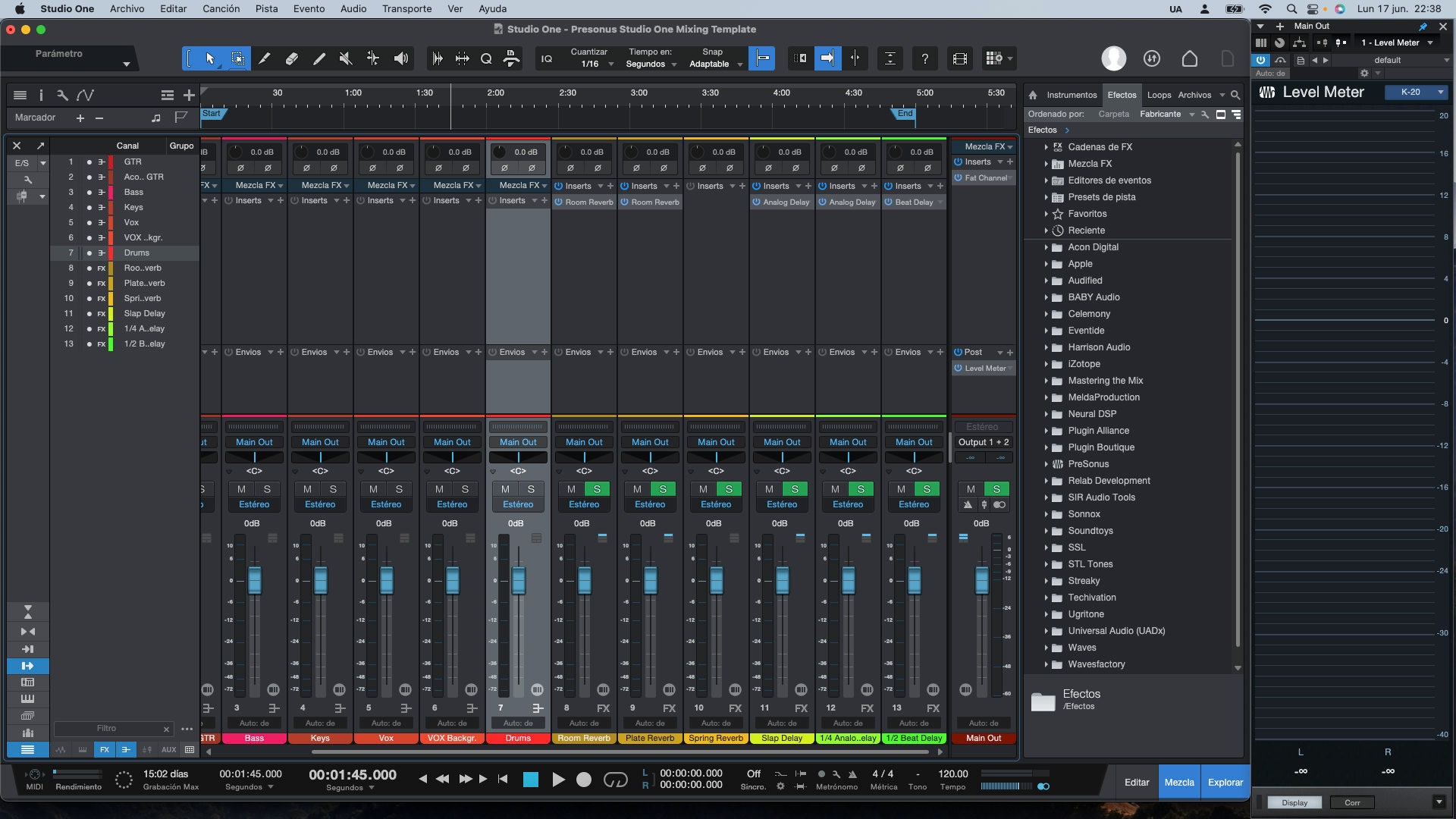
Task: Click the user account avatar icon
Action: click(x=1113, y=58)
